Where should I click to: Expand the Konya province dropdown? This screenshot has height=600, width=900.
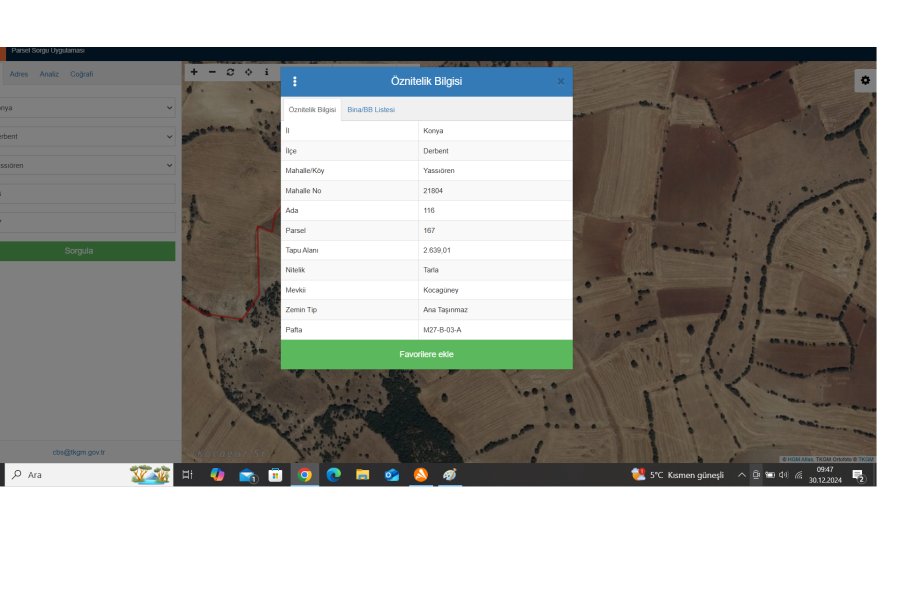click(88, 107)
